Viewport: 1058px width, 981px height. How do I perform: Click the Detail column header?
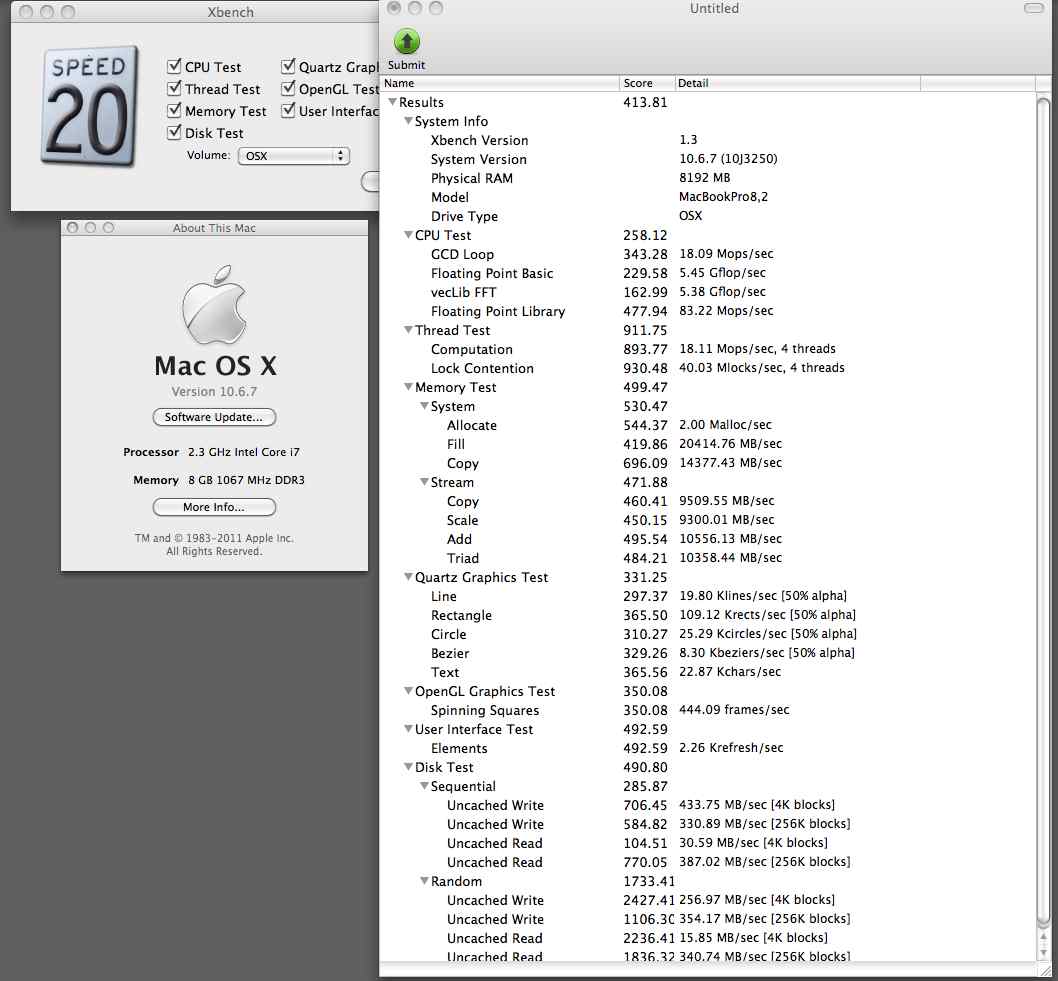pyautogui.click(x=798, y=83)
